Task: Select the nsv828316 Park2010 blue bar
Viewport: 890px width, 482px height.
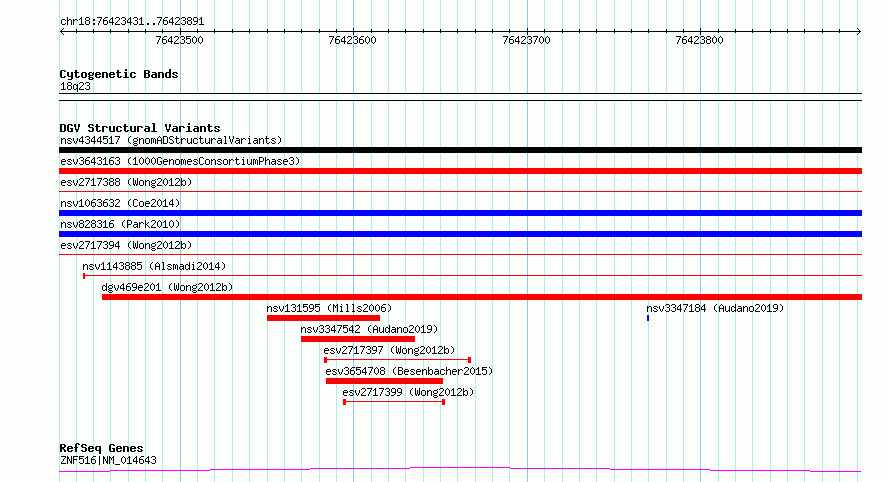Action: click(x=460, y=234)
